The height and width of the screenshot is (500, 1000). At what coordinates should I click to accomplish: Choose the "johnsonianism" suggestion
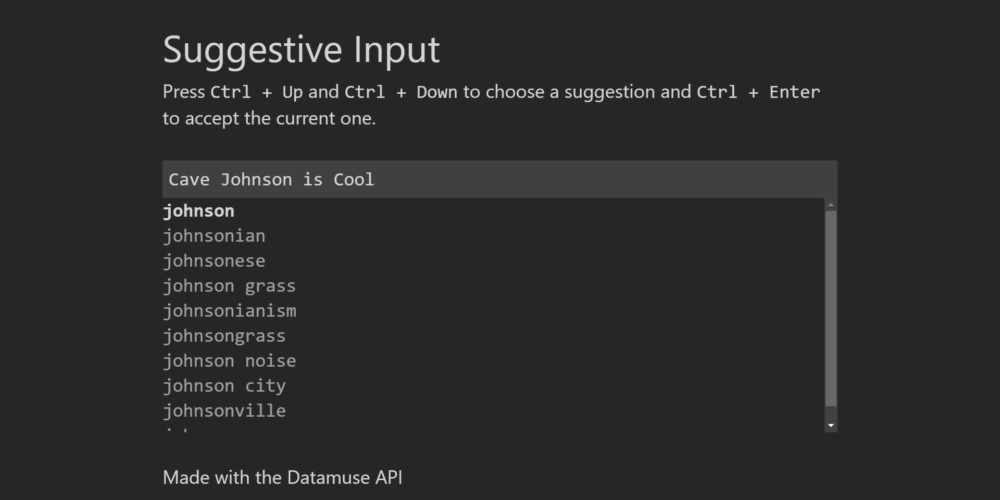[230, 311]
